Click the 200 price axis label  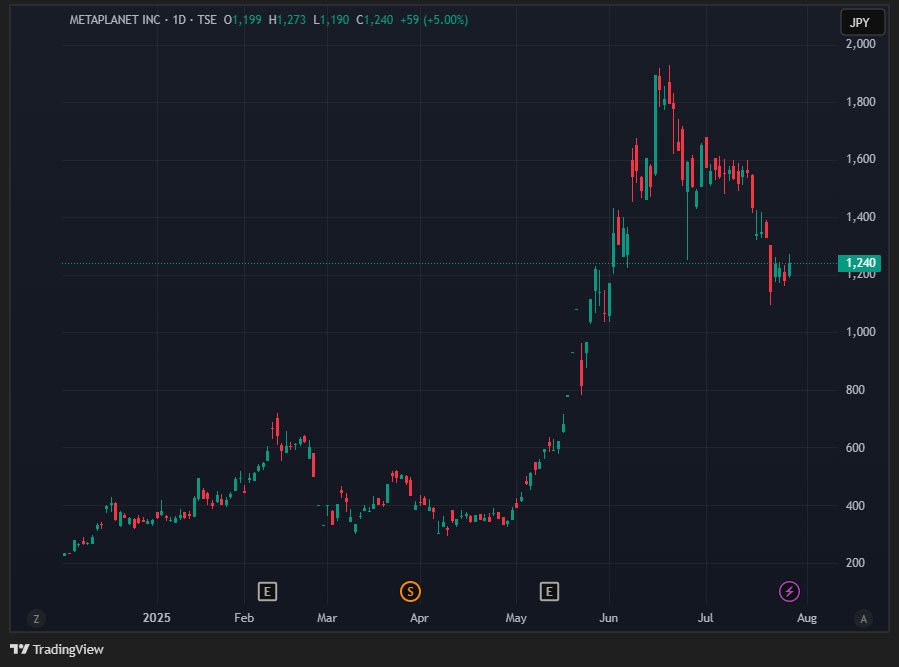click(x=855, y=563)
